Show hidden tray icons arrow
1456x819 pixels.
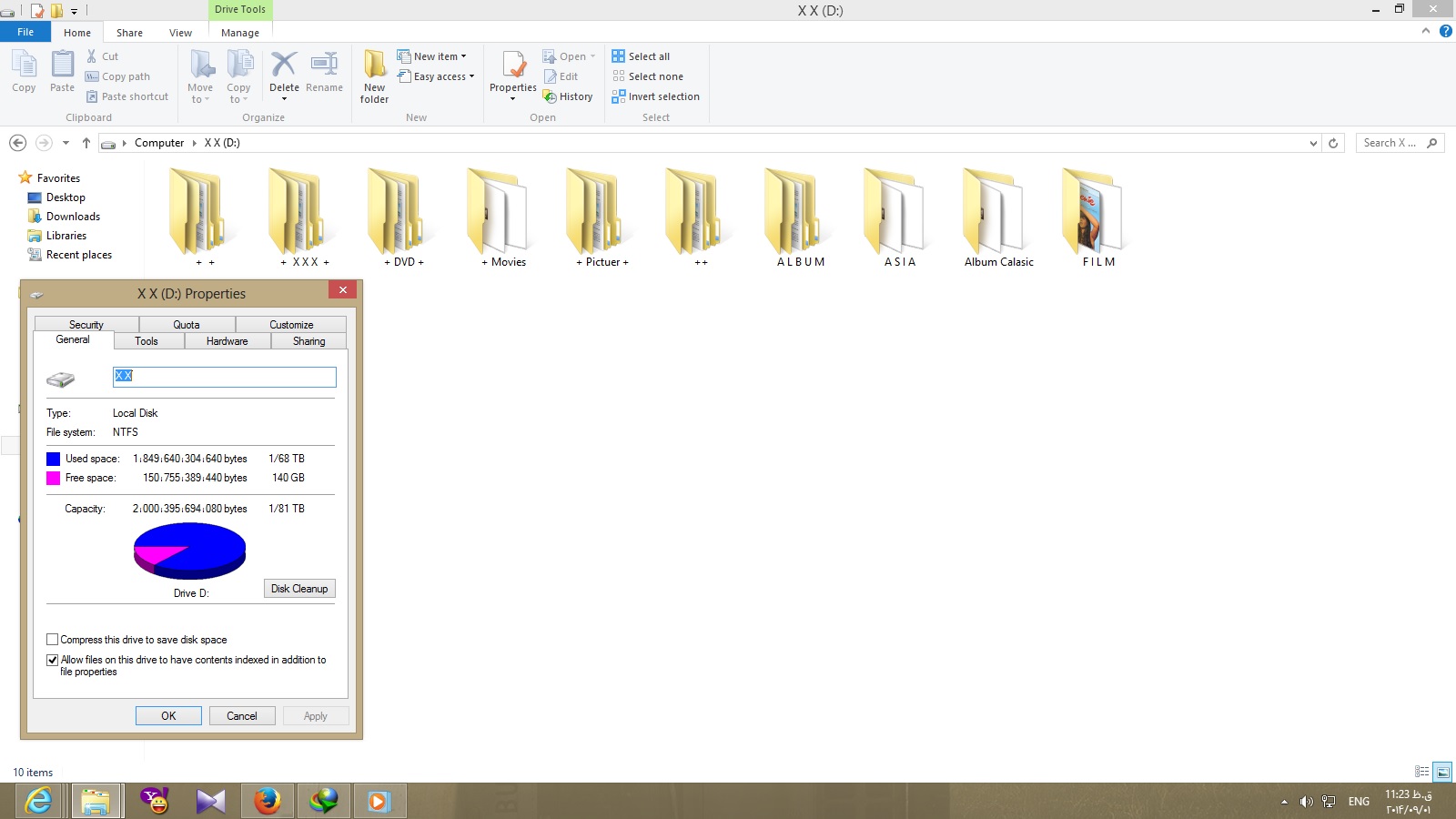click(x=1284, y=802)
